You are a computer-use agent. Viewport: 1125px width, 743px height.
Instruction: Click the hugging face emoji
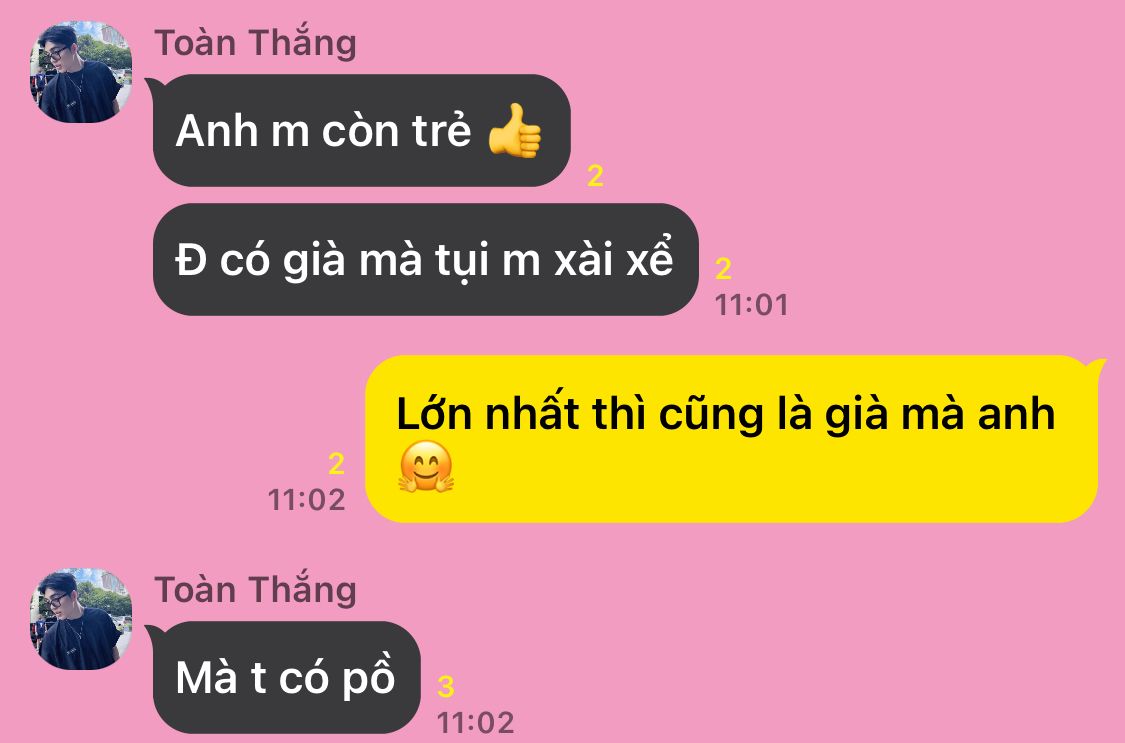[426, 467]
